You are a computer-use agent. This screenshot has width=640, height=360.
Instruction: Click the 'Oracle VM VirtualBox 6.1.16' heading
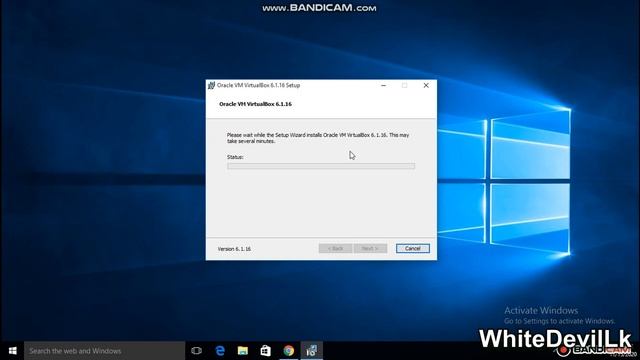tap(256, 104)
